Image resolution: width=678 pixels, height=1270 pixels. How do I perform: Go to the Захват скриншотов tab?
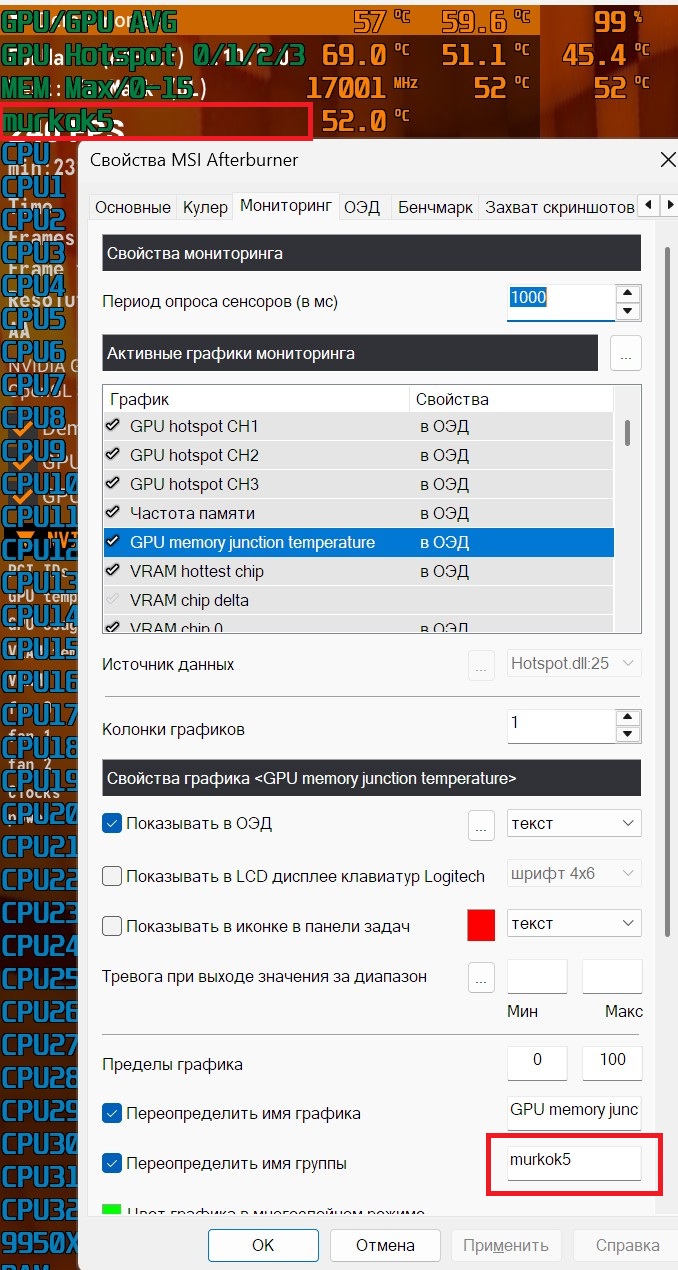tap(558, 207)
